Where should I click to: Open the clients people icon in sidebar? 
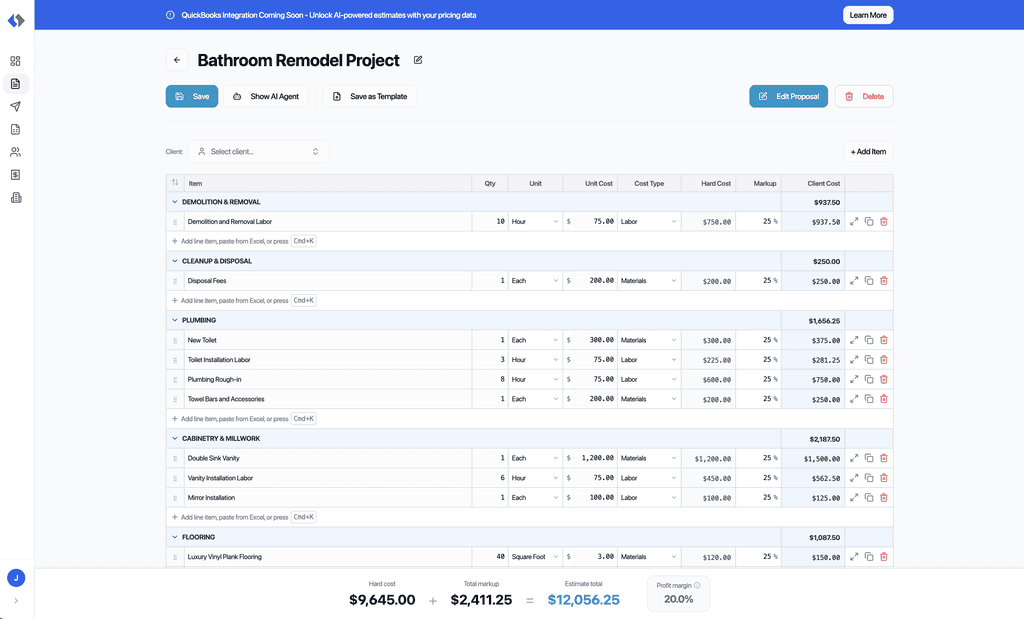[x=16, y=152]
